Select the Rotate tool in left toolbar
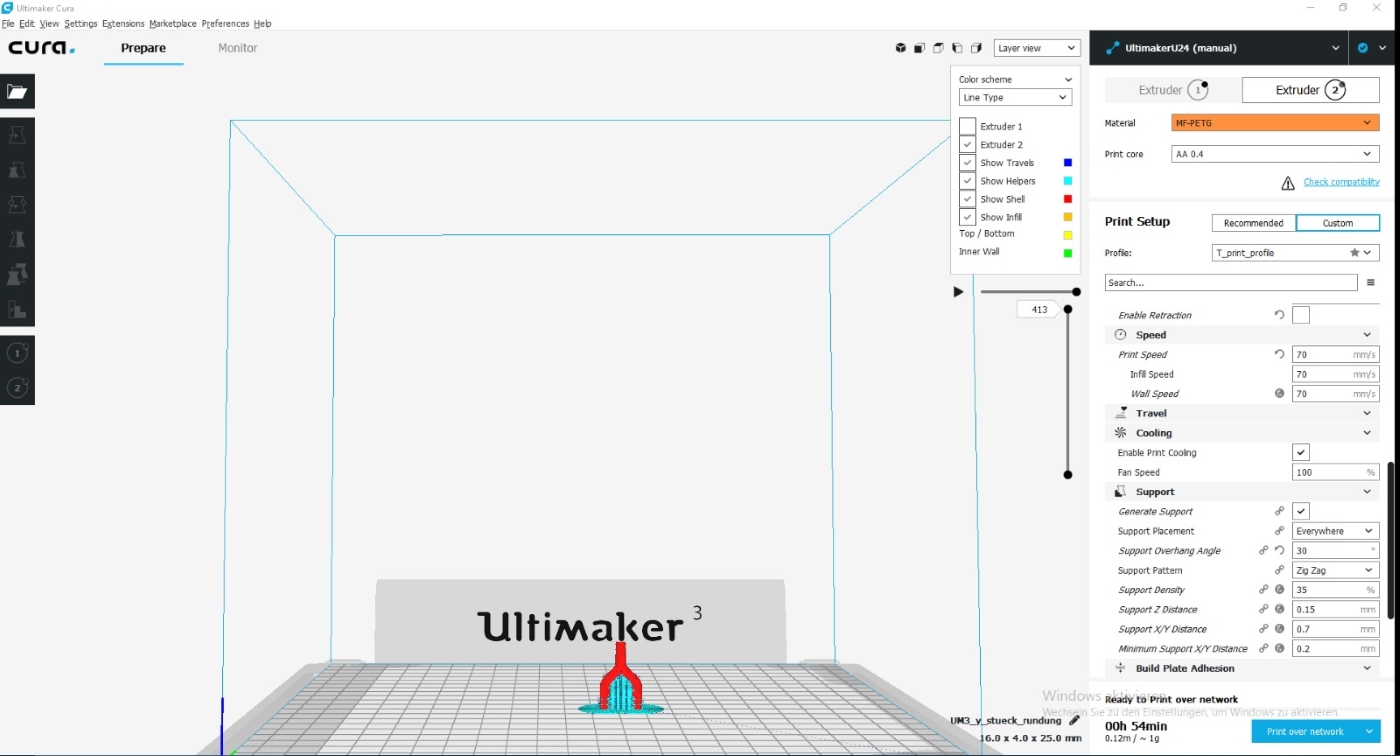 tap(17, 205)
